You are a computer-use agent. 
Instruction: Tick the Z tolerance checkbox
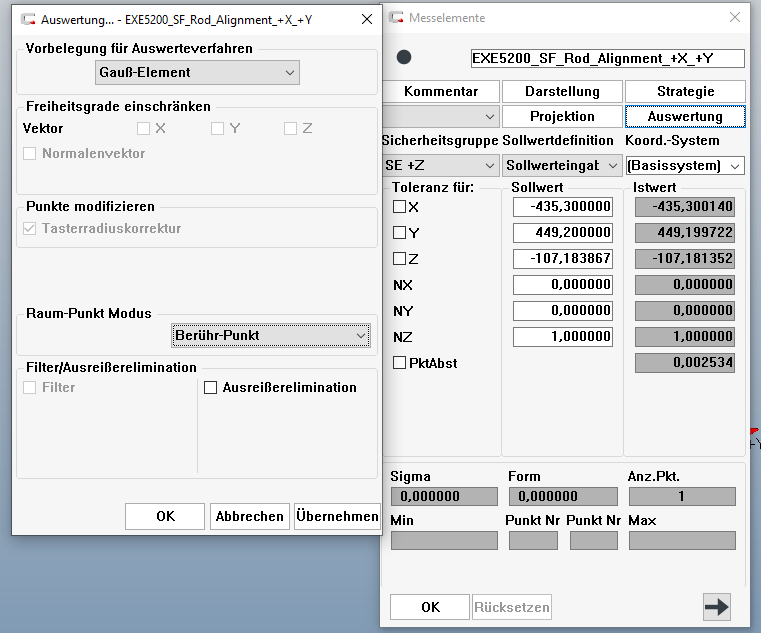click(x=400, y=259)
